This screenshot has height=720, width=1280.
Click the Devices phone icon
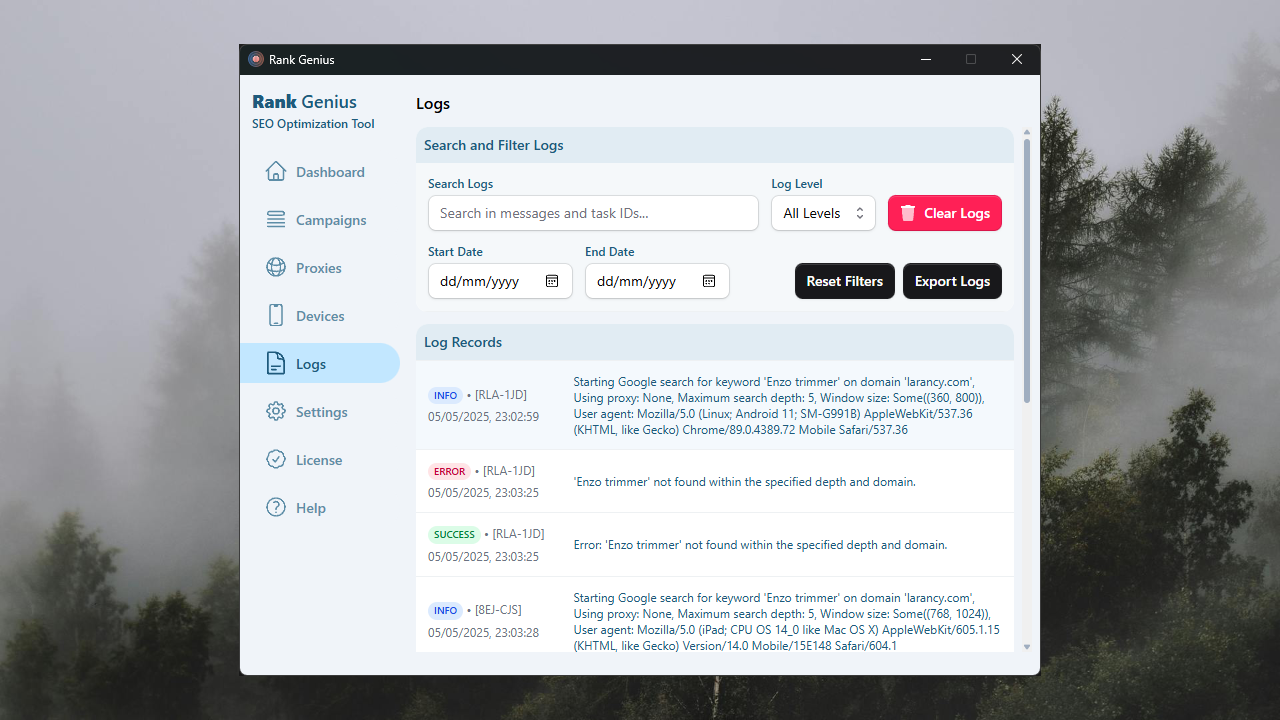pyautogui.click(x=276, y=316)
